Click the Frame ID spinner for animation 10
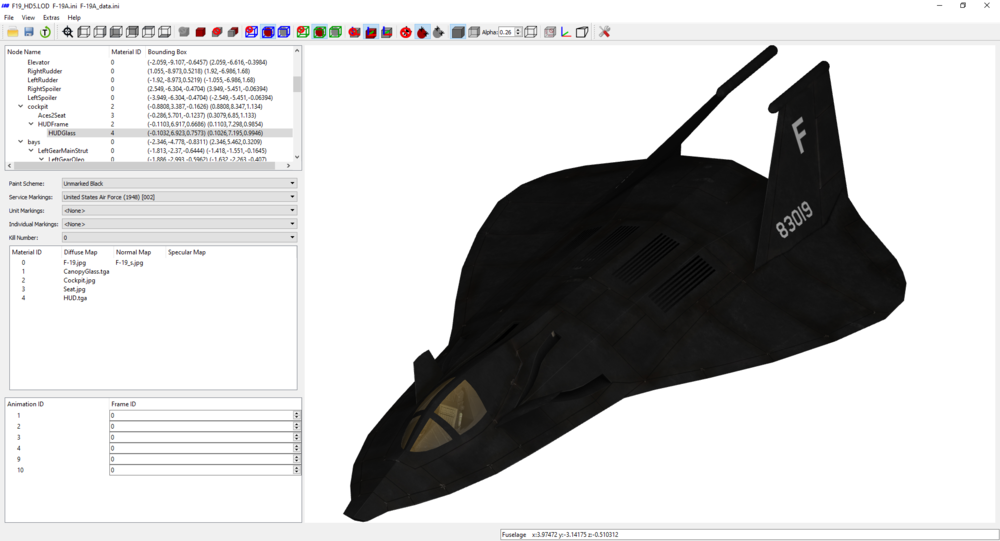Image resolution: width=1000 pixels, height=541 pixels. (297, 470)
